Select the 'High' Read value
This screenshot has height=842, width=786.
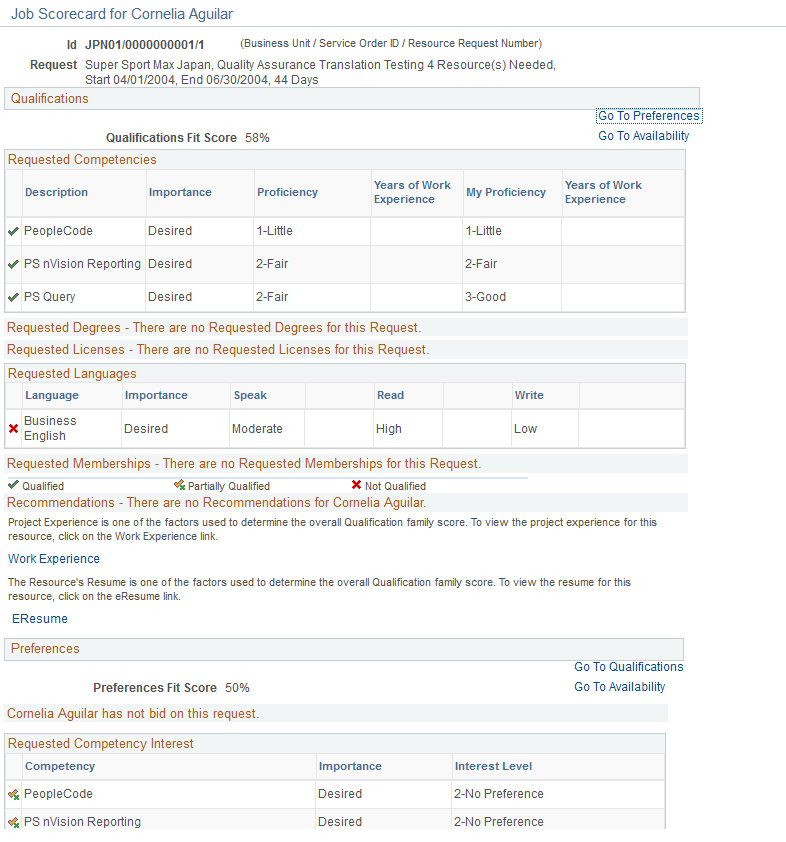coord(389,429)
